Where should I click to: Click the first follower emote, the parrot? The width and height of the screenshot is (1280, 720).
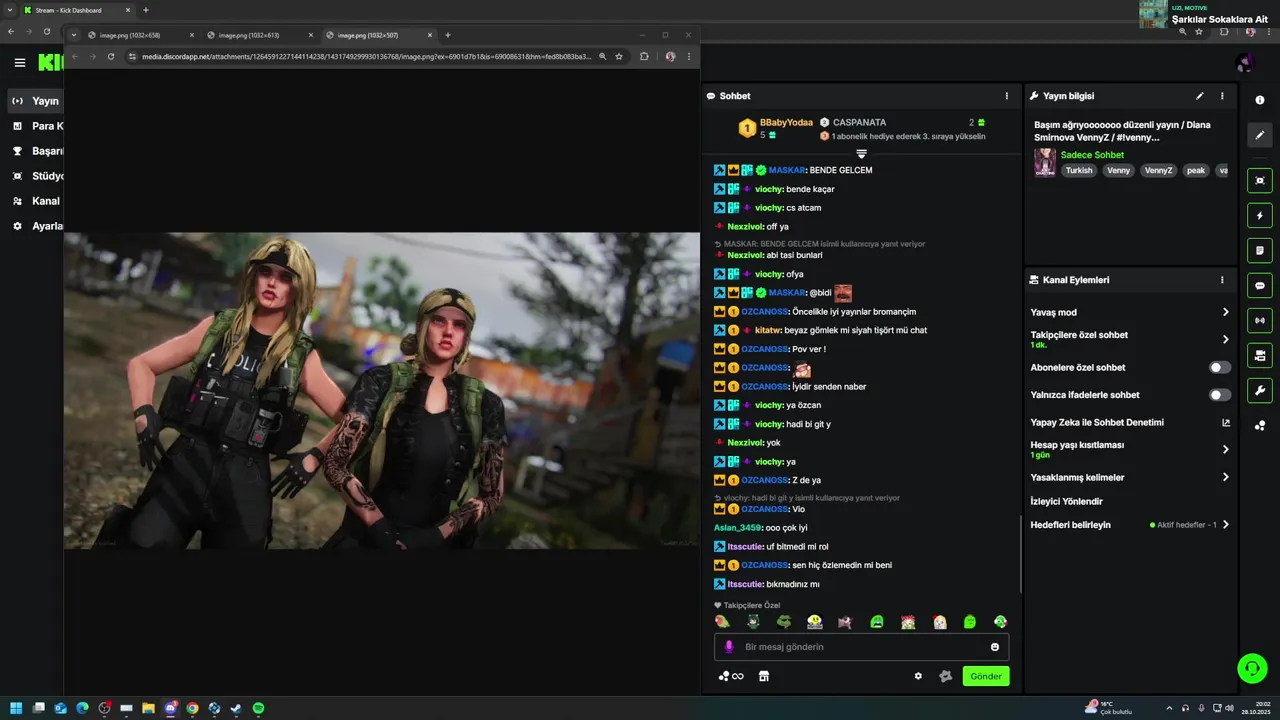coord(722,622)
